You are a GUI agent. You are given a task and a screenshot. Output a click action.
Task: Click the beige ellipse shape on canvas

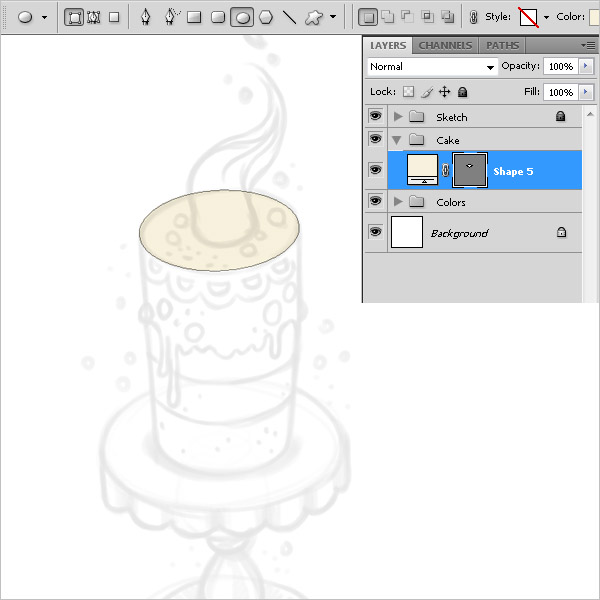[219, 230]
